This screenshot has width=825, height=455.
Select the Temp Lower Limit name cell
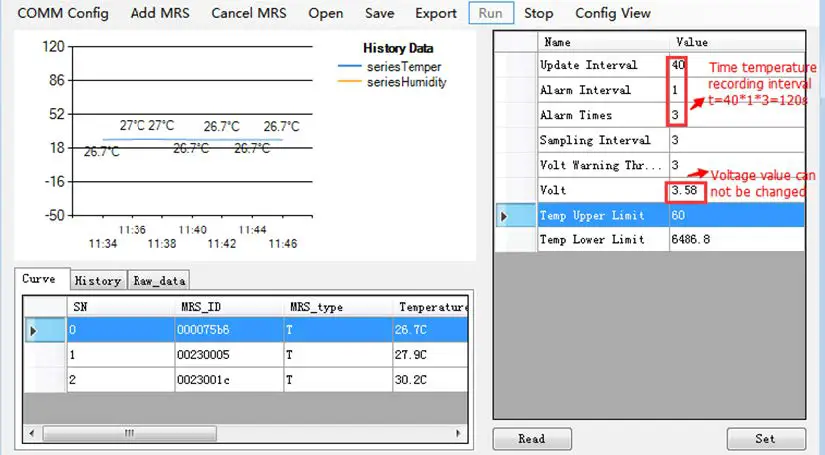[603, 239]
